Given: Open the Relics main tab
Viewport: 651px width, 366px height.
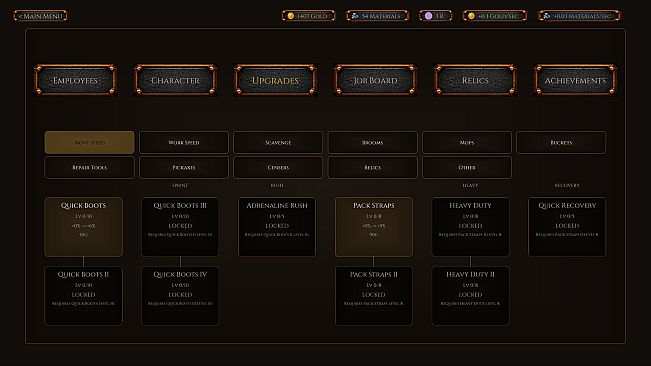Looking at the screenshot, I should point(475,80).
